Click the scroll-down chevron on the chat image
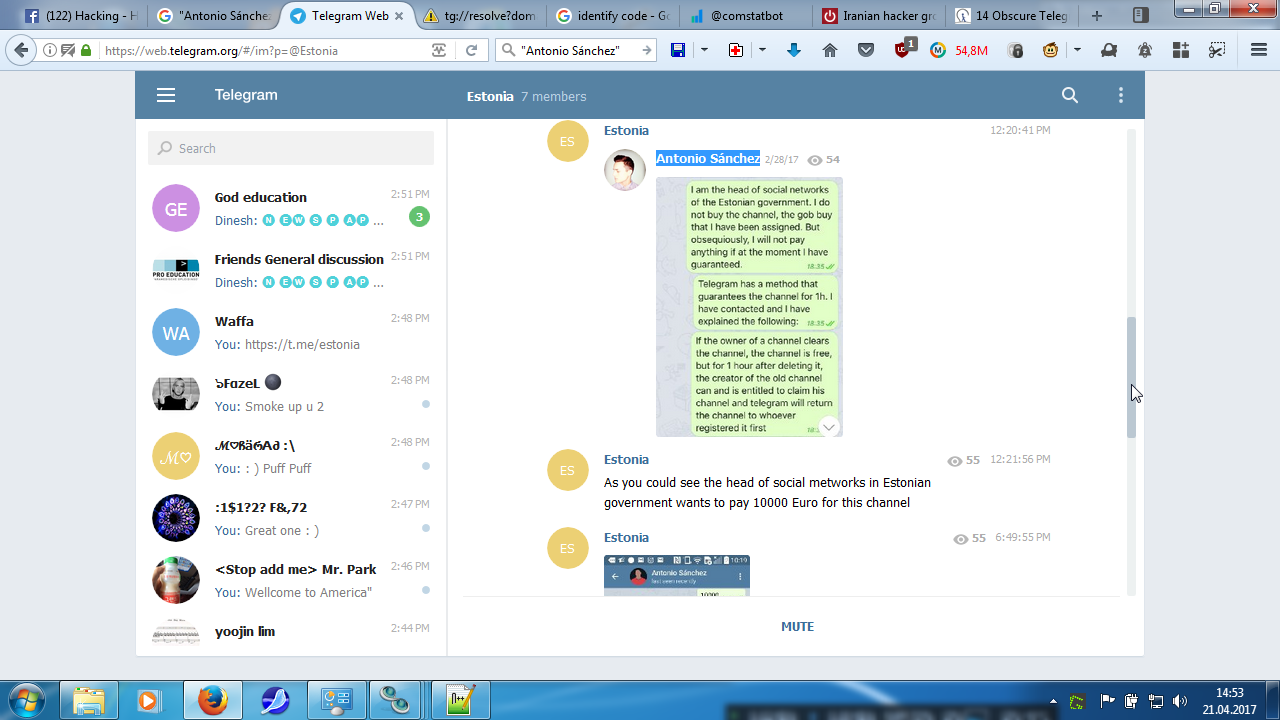 (829, 427)
